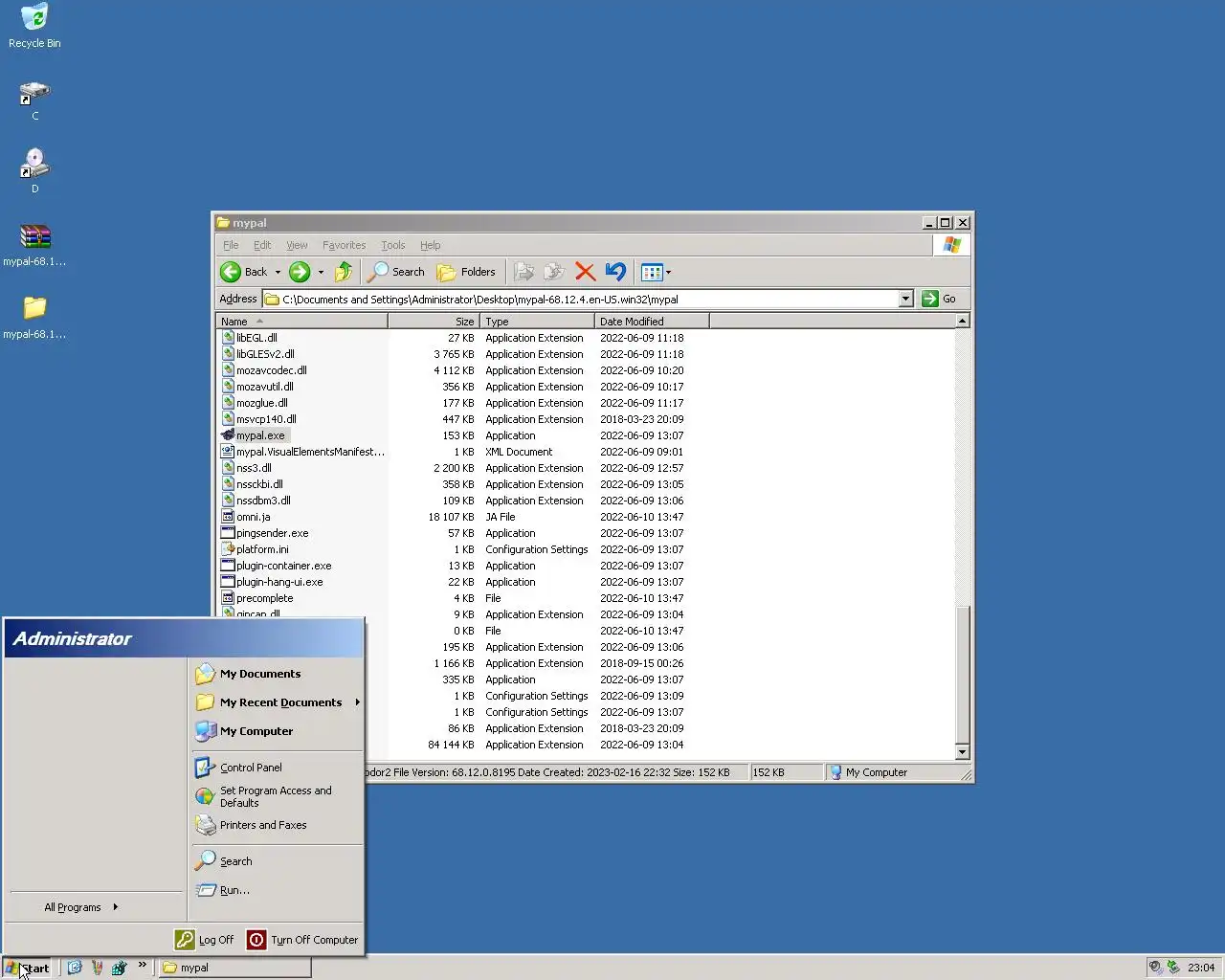Select the mypal-68.1 folder icon on desktop

pos(34,318)
